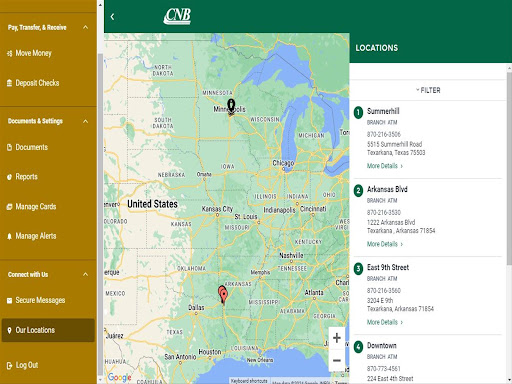View More Details for East 9th Street

click(385, 322)
